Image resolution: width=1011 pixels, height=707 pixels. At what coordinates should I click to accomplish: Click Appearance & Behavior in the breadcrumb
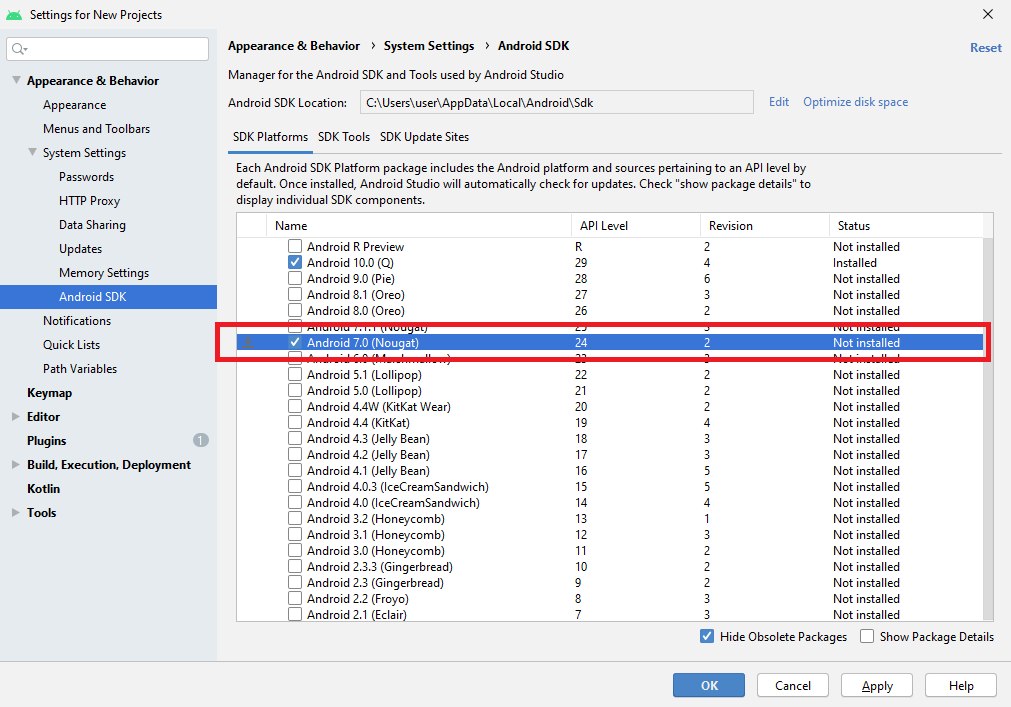tap(294, 46)
